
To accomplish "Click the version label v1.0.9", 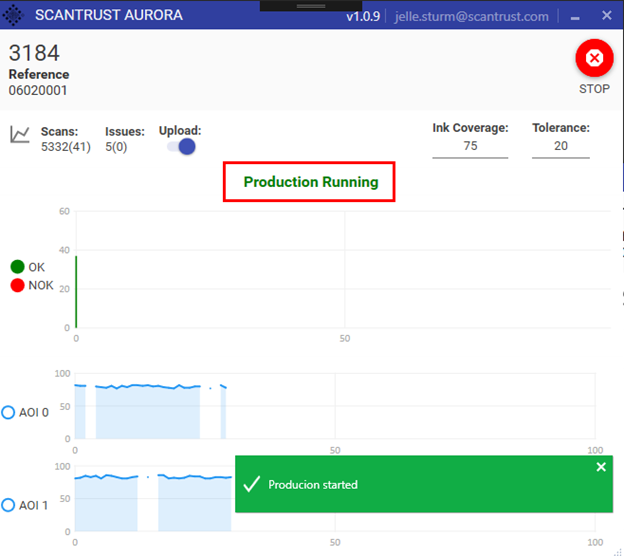I will click(x=363, y=16).
